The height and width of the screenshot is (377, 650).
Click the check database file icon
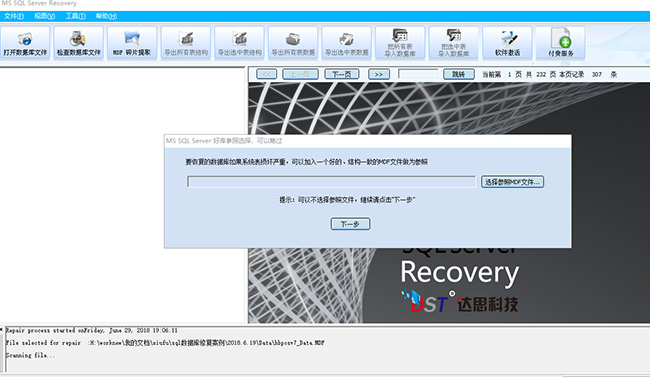point(78,43)
